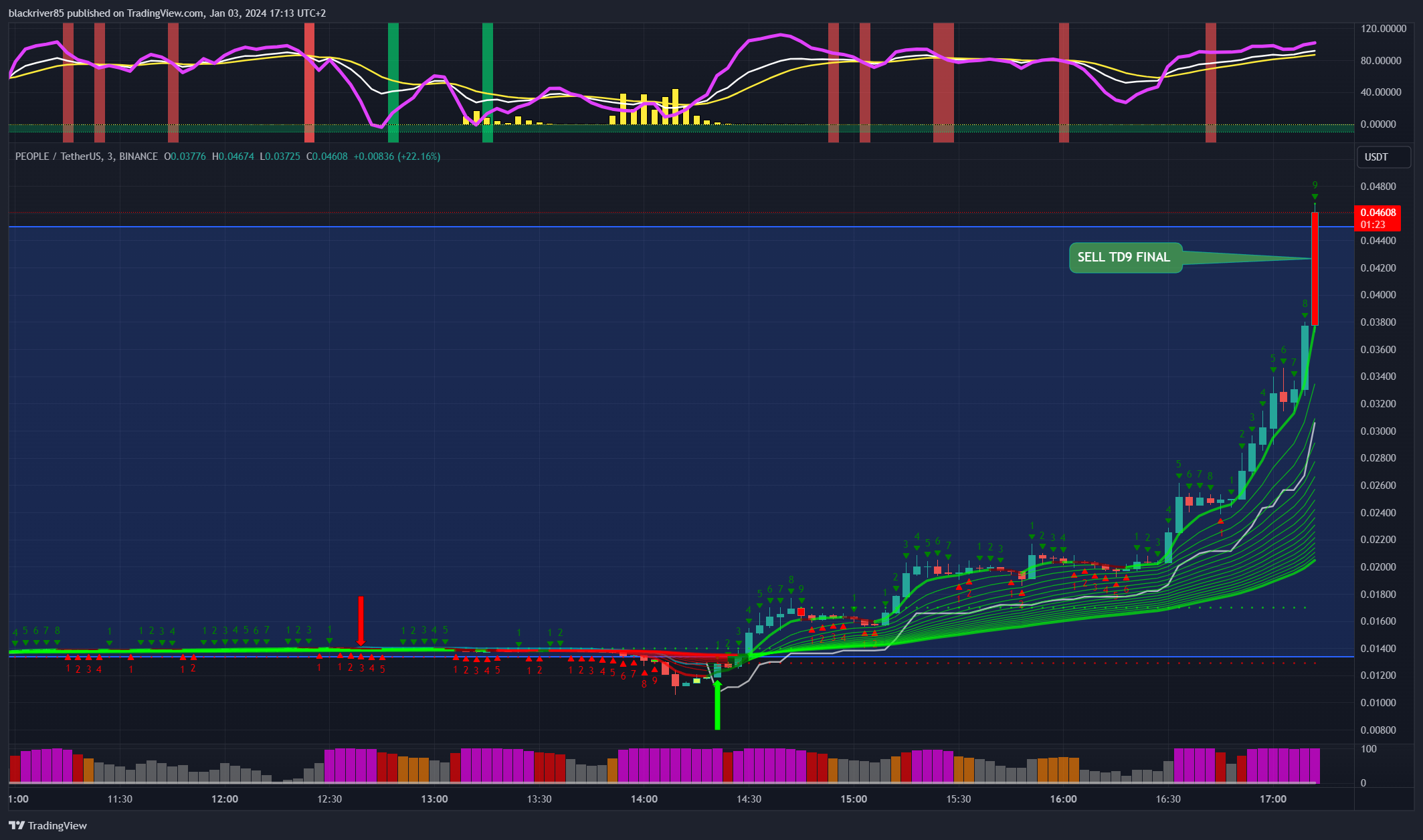1423x840 pixels.
Task: Click the 0.03600 price axis label
Action: (1378, 350)
